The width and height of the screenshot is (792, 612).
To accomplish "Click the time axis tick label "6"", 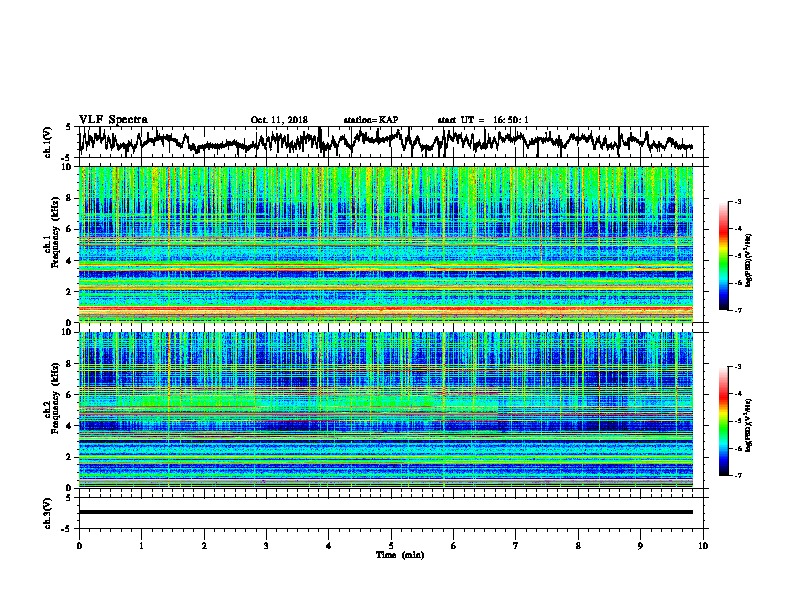I will click(x=454, y=546).
